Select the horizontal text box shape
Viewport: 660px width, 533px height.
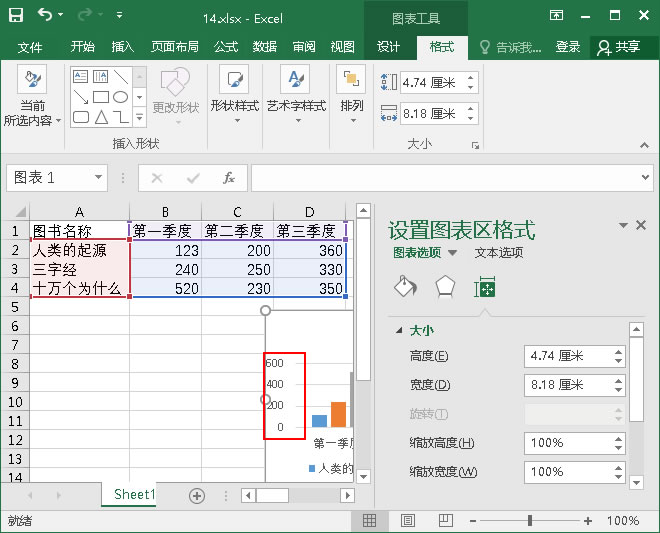click(80, 77)
